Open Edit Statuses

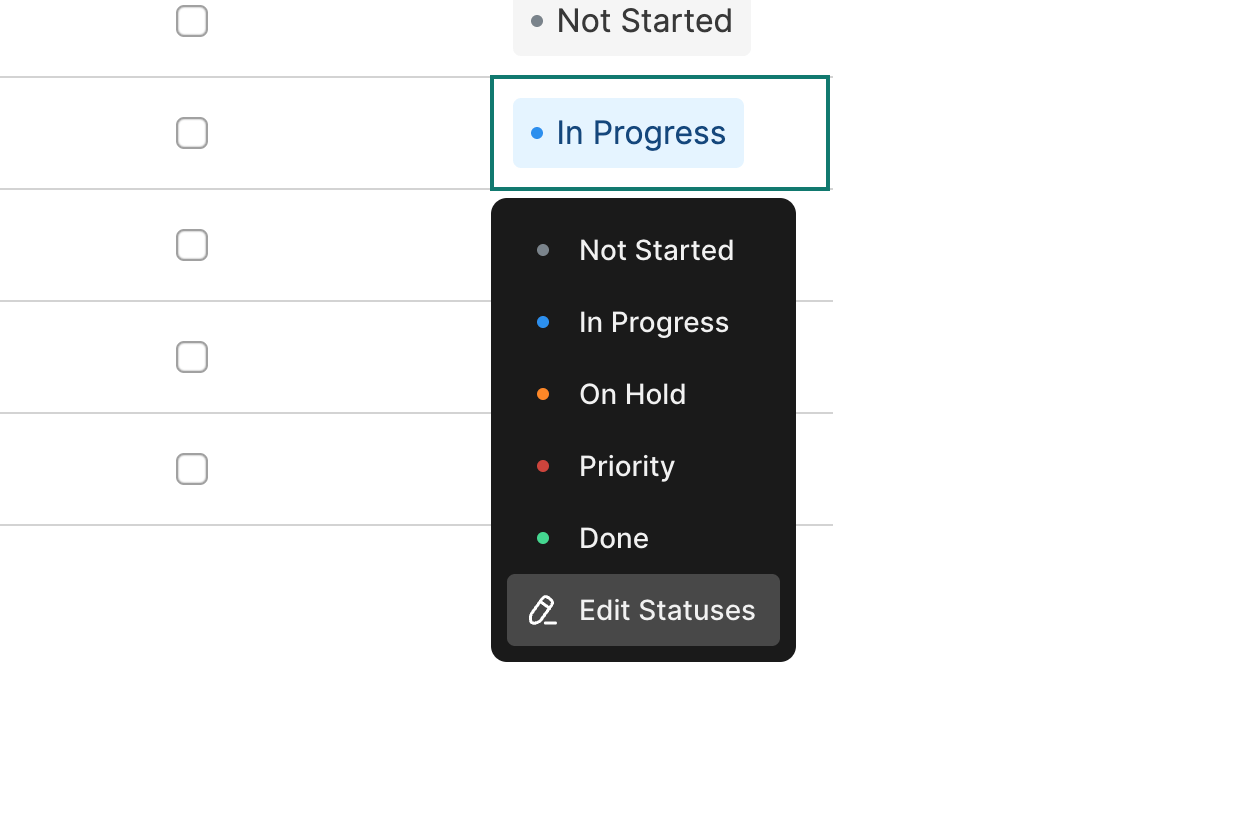[667, 610]
